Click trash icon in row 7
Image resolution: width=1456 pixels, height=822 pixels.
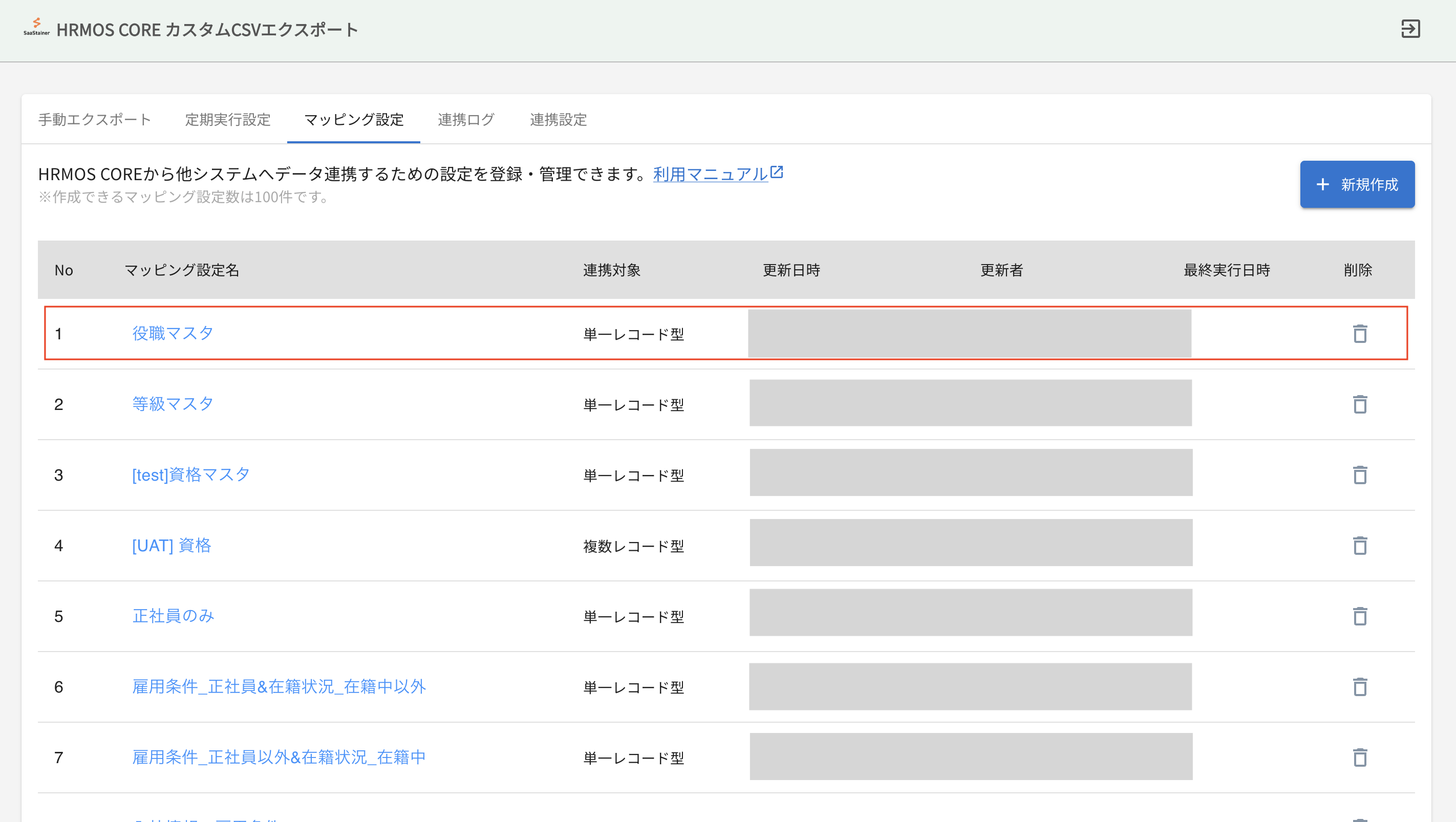point(1360,758)
